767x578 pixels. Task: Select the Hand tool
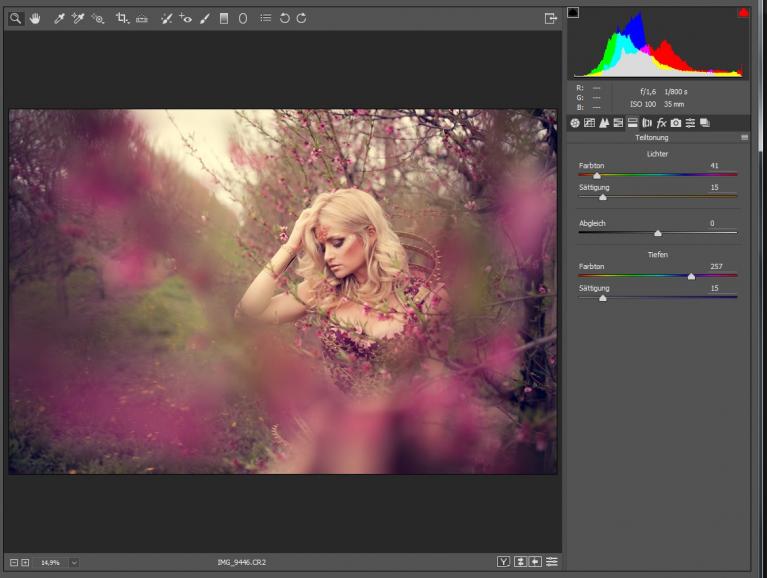point(35,19)
